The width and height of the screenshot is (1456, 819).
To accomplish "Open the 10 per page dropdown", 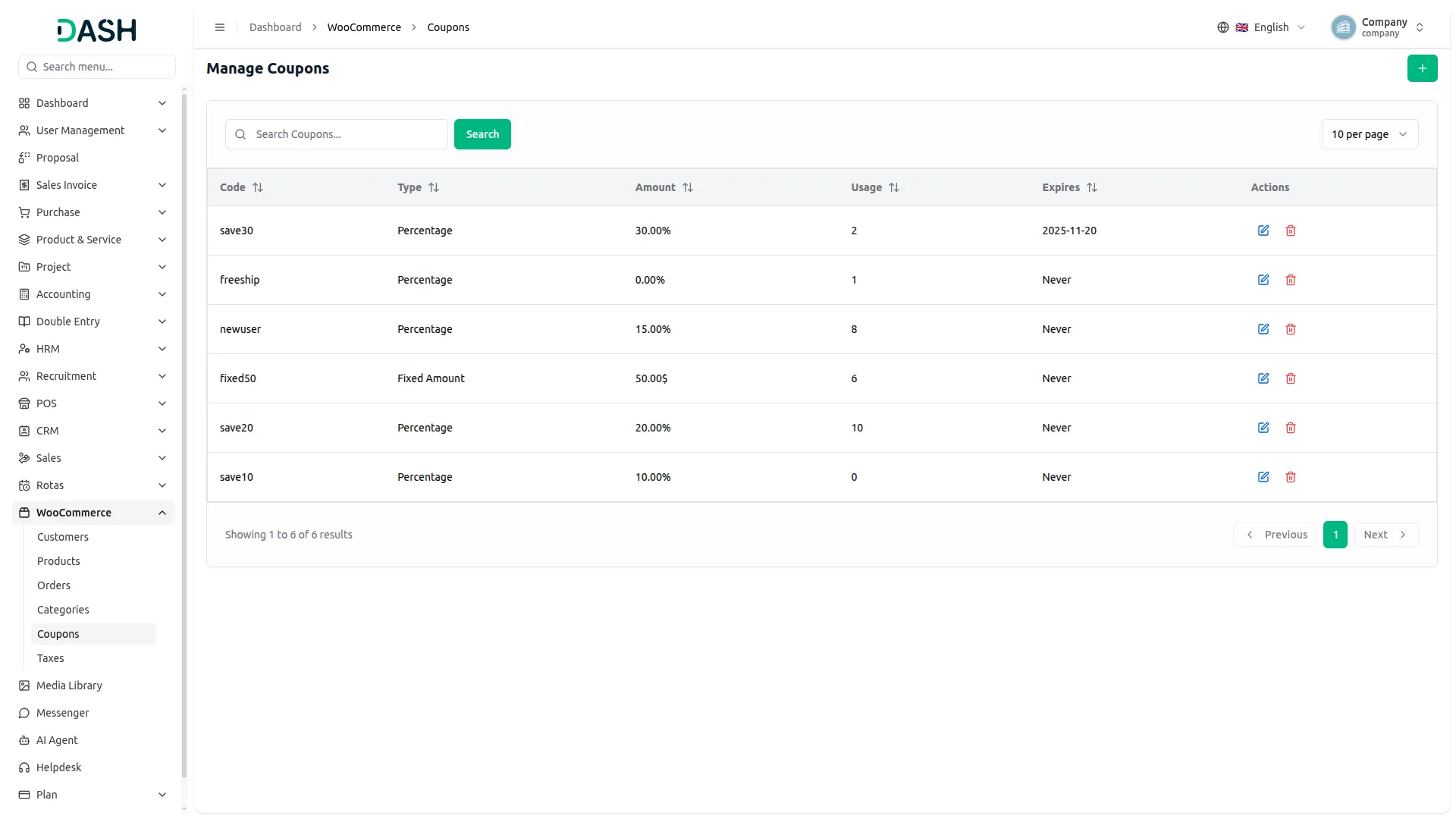I will [1370, 134].
